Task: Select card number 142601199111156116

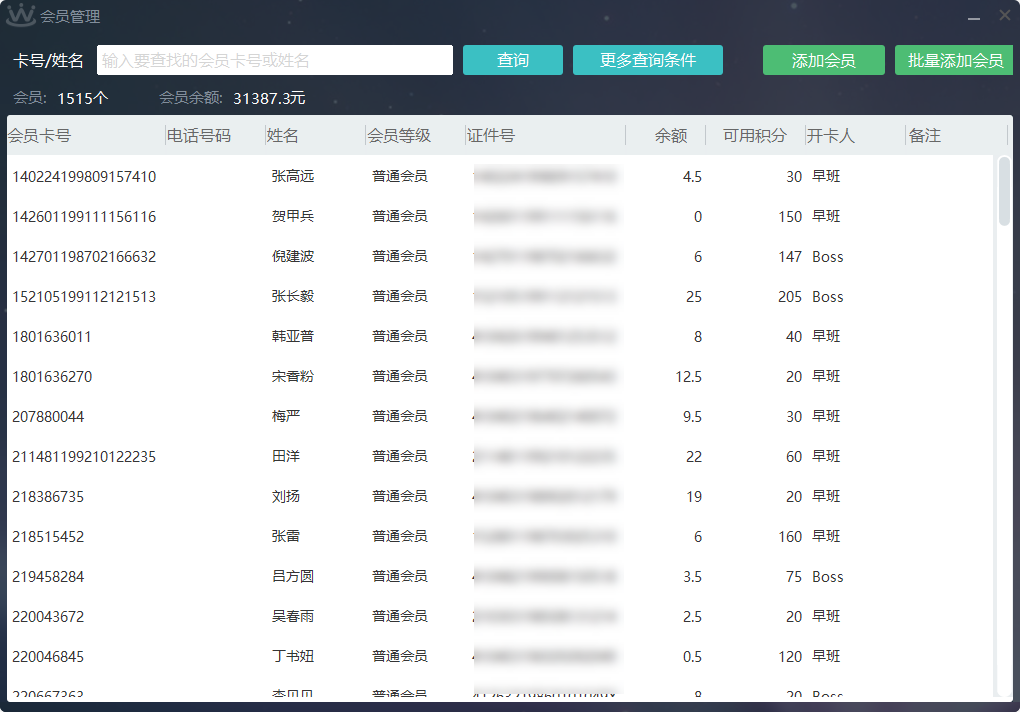Action: click(84, 217)
